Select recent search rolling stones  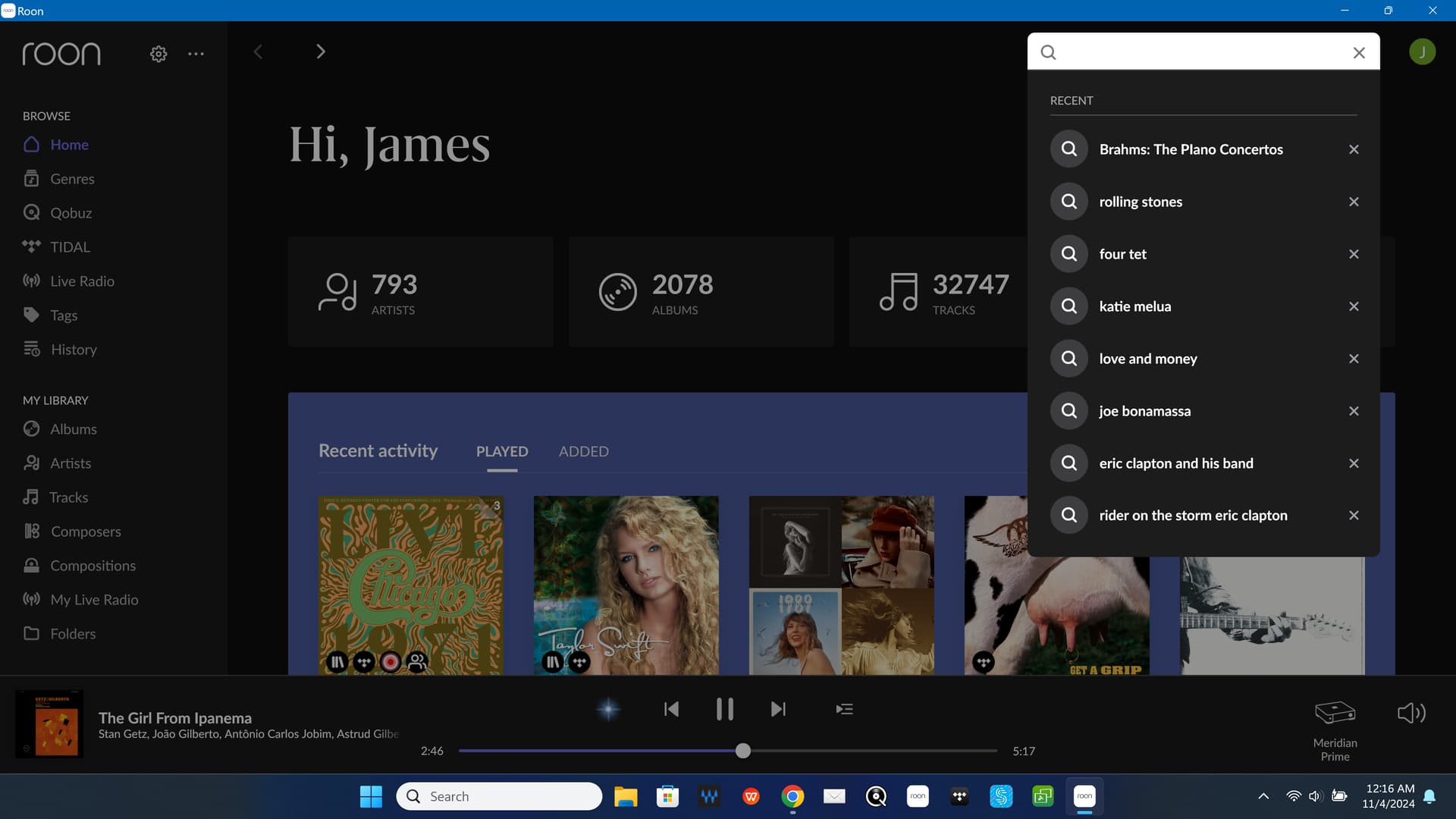(x=1141, y=202)
